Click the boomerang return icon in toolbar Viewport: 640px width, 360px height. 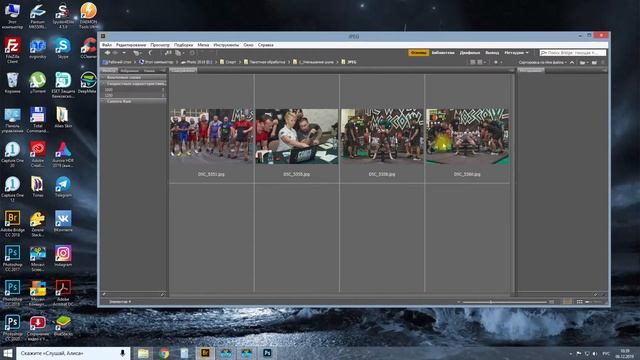(150, 53)
